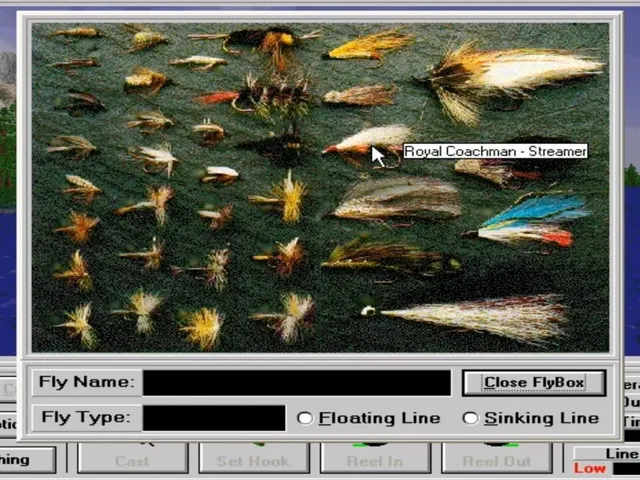Select the yellow-hackled dry fly in the center
Screen dimensions: 640x480
(x=282, y=197)
